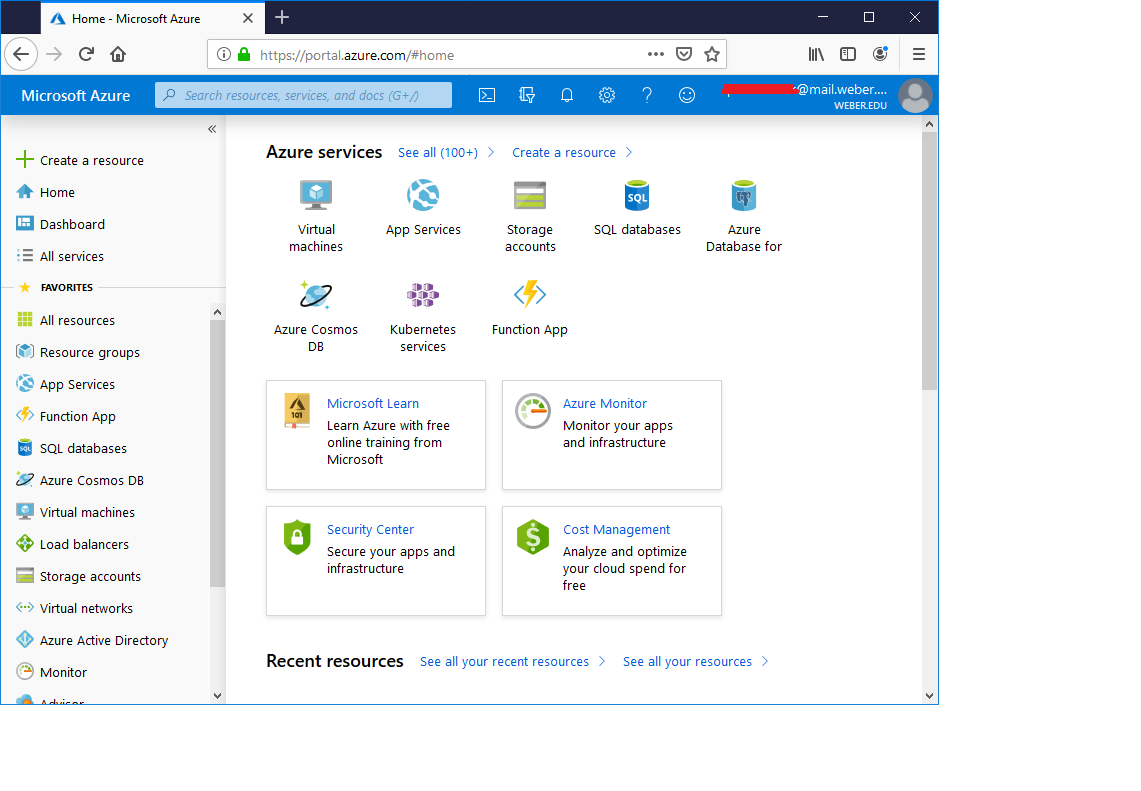Open the notifications bell
Screen dimensions: 1141x791
pyautogui.click(x=567, y=95)
